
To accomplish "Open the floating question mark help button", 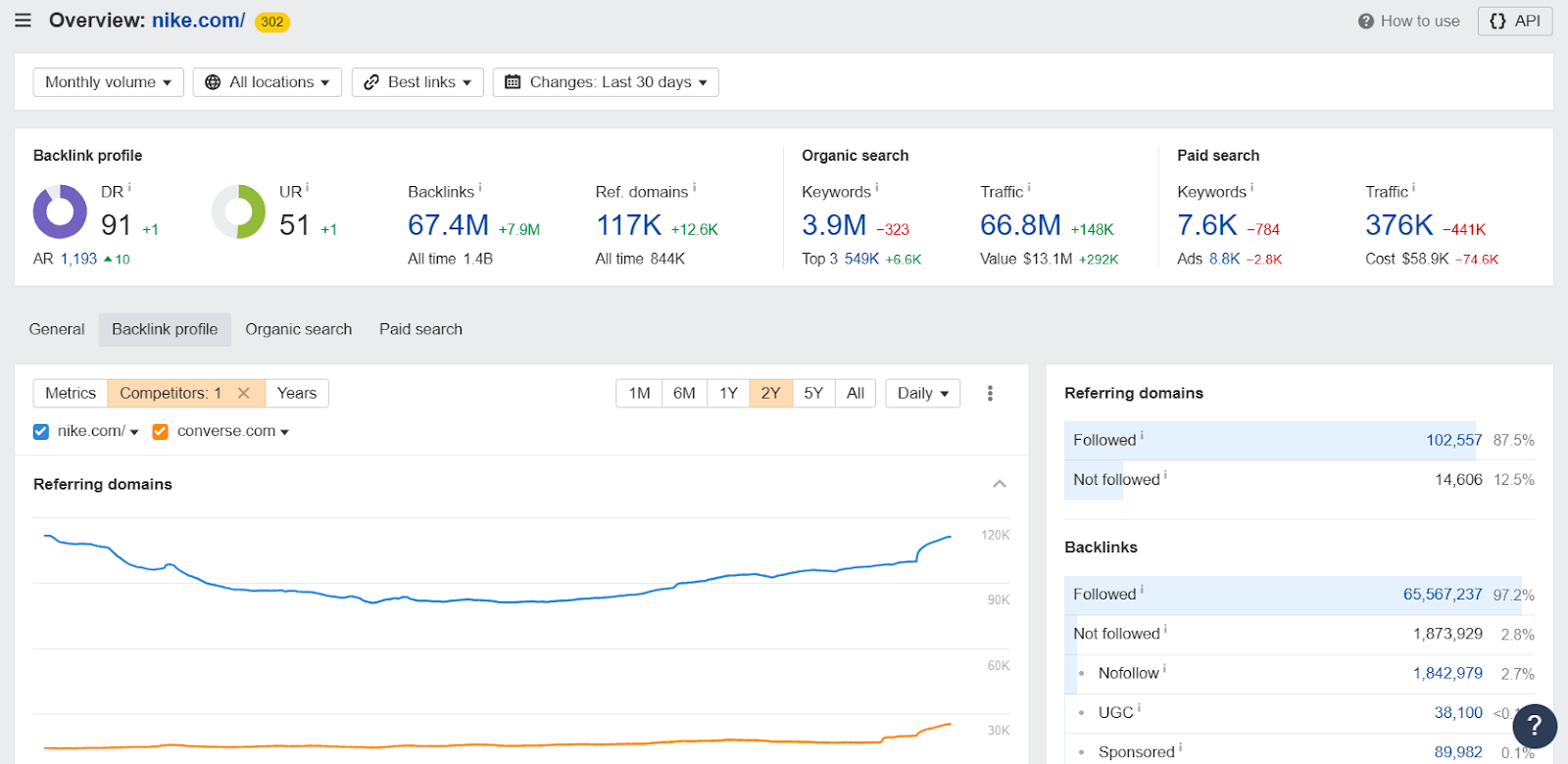I will [x=1535, y=726].
